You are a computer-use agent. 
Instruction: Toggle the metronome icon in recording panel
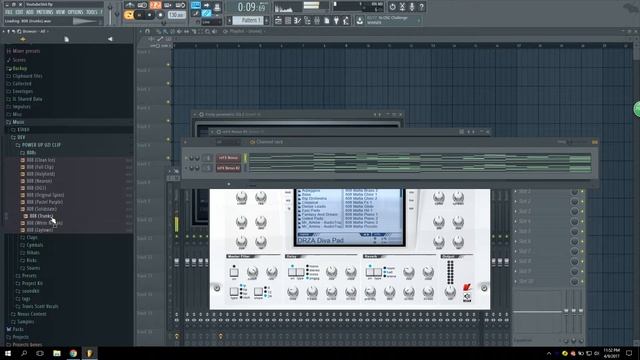130,5
